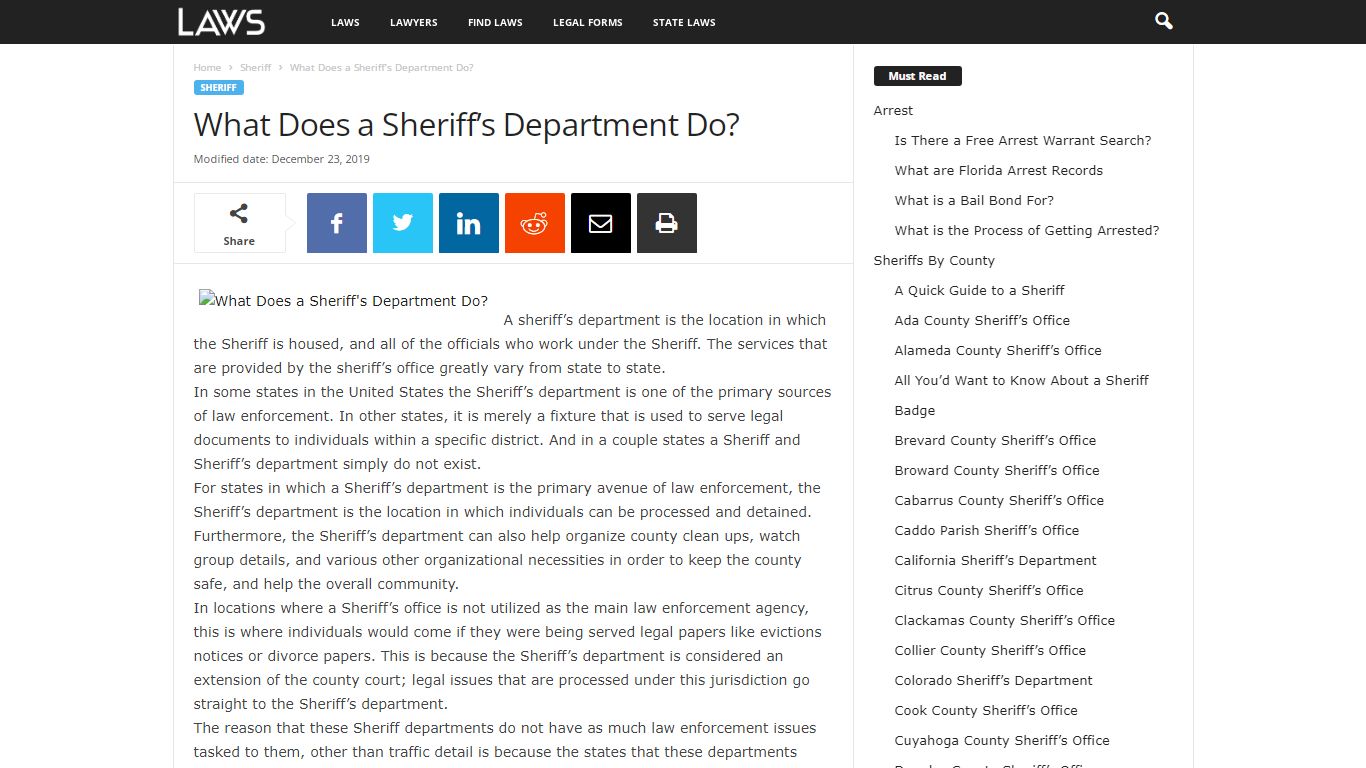Open Broward County Sheriff's Office link
The width and height of the screenshot is (1366, 768).
[x=997, y=471]
